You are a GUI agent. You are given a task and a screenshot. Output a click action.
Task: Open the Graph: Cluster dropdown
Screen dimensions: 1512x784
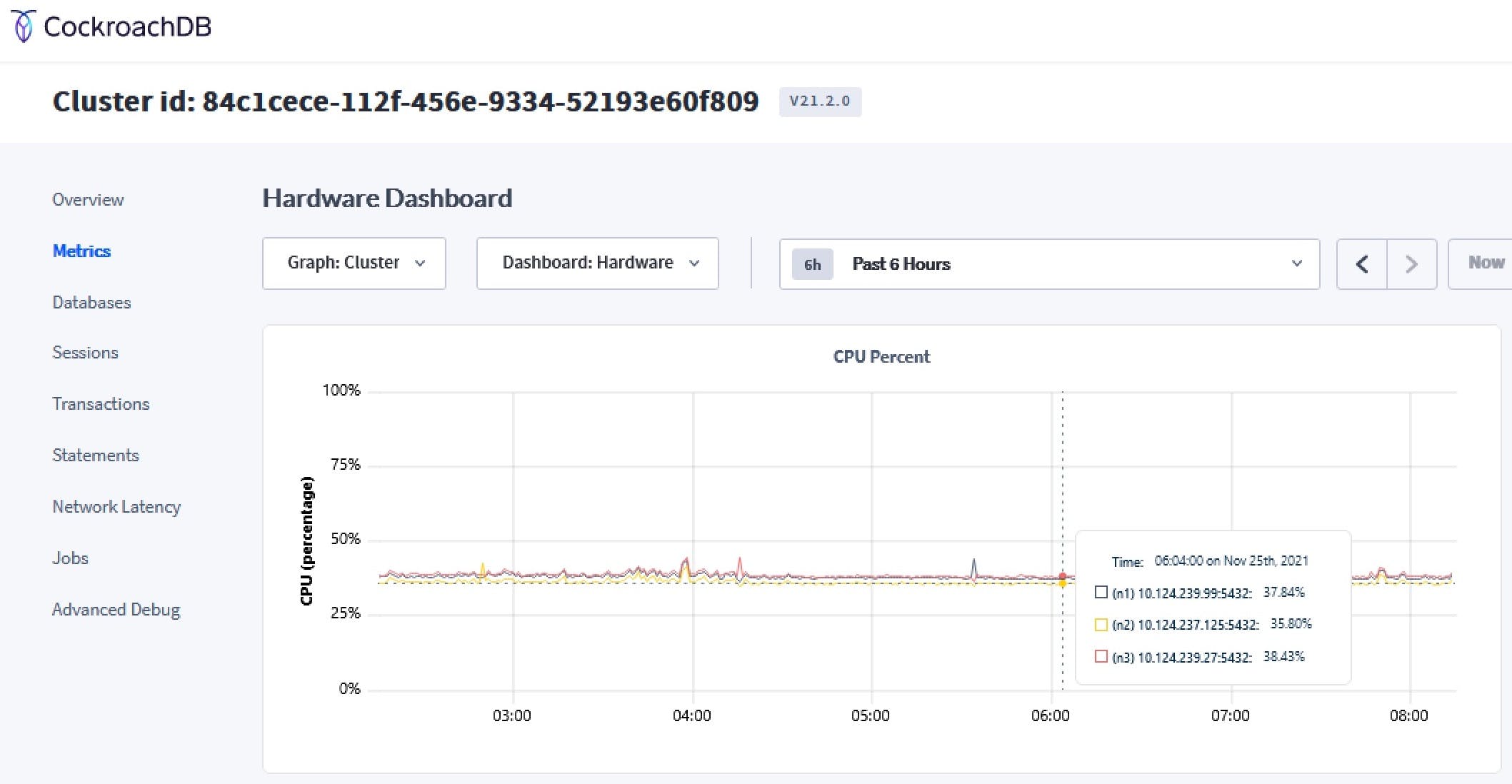pyautogui.click(x=354, y=263)
